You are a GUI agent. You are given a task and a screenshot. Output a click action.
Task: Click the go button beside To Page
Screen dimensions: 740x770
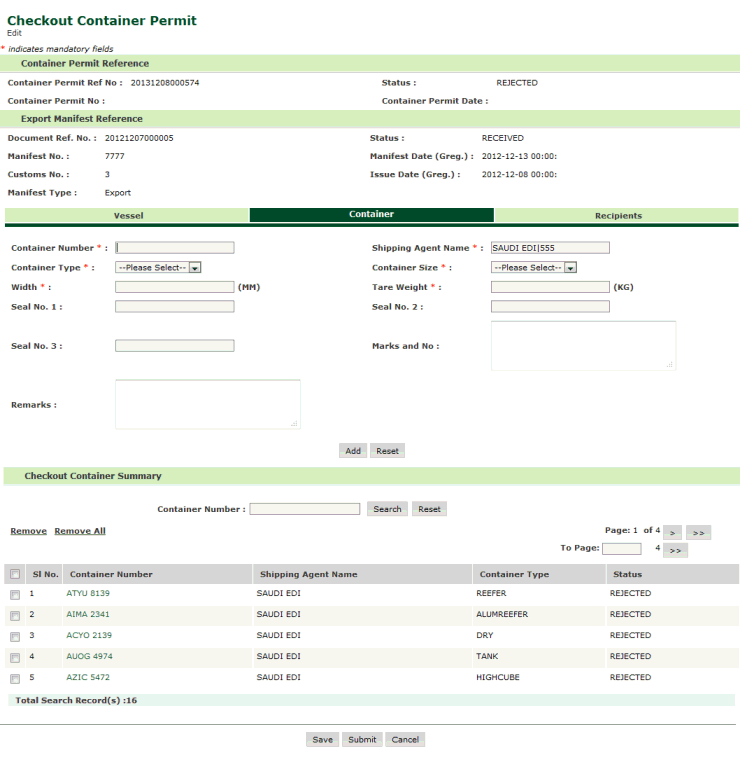(x=675, y=550)
